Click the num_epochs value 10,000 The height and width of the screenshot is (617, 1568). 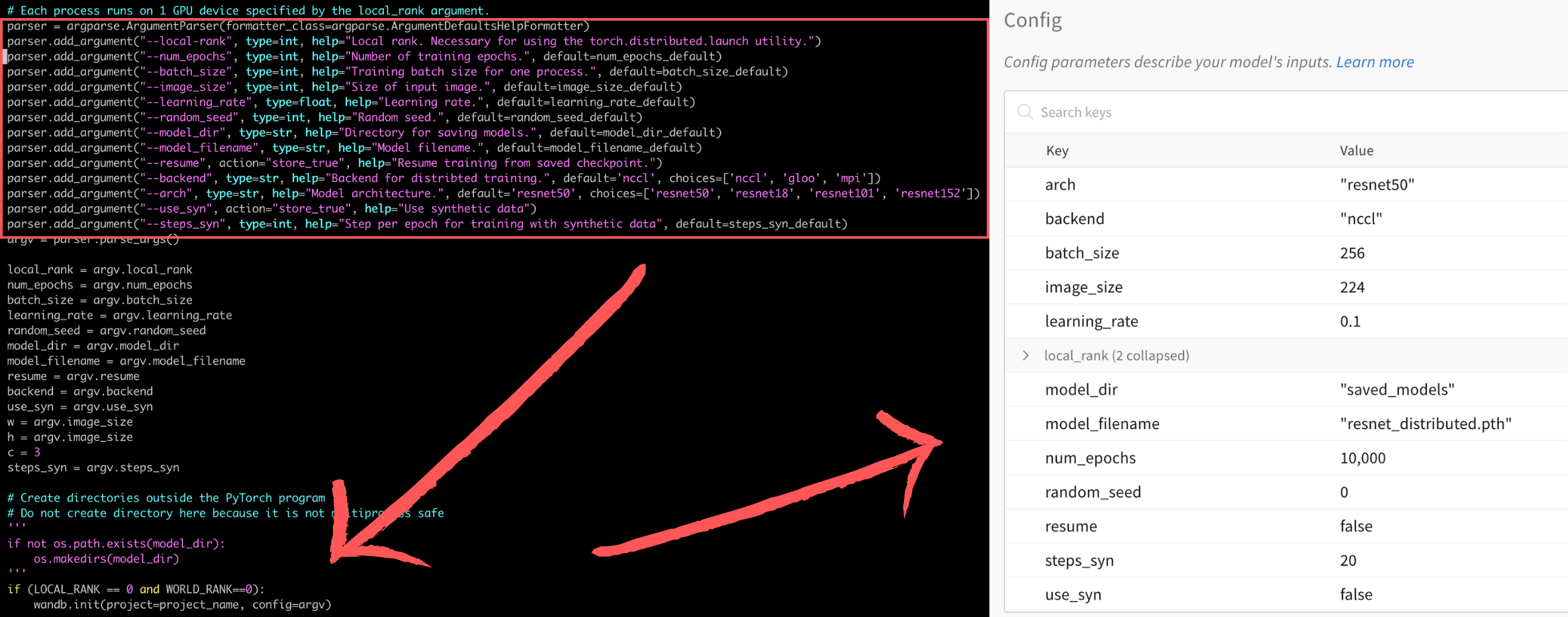(x=1363, y=458)
